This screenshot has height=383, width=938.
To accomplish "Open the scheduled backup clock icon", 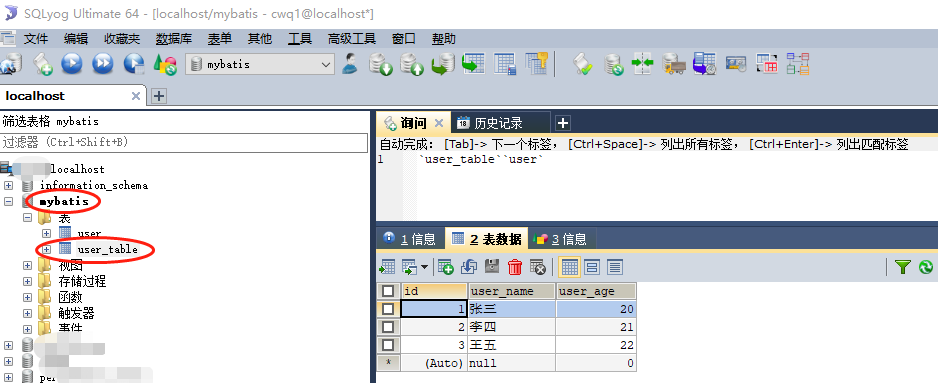I will (x=705, y=64).
